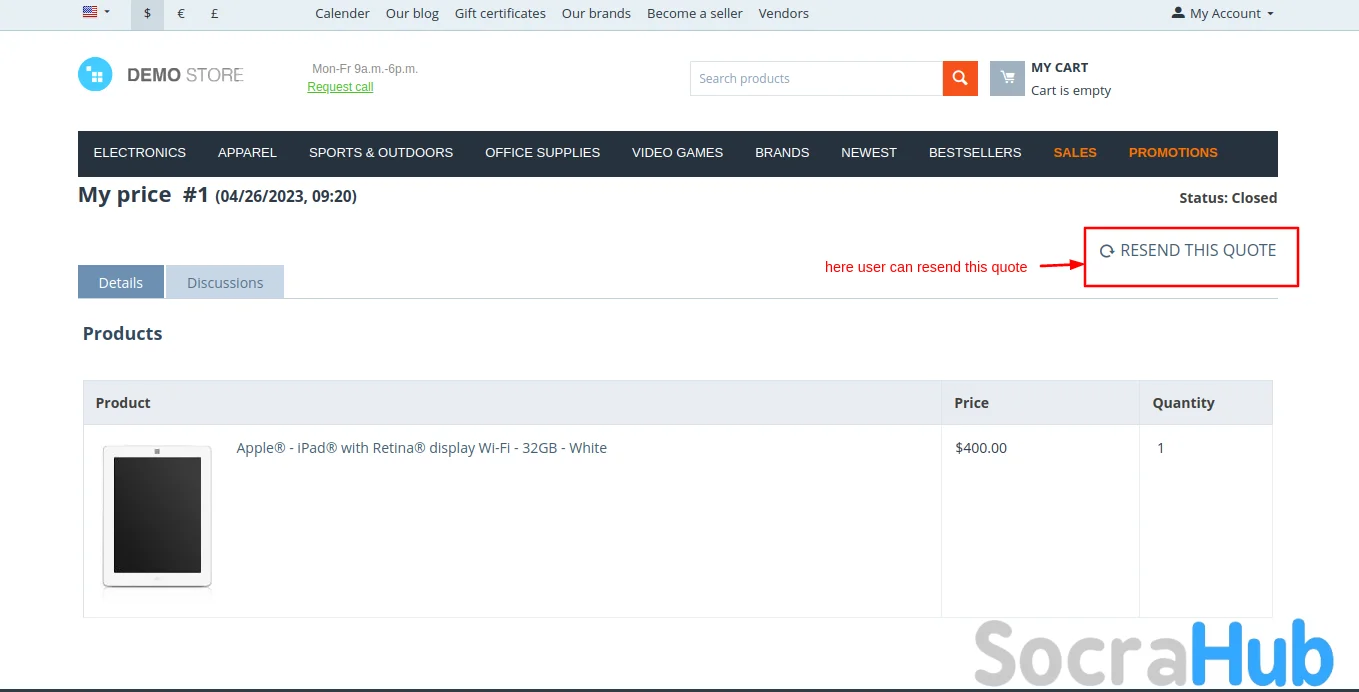Open Office Supplies category
Viewport: 1359px width, 692px height.
(543, 153)
